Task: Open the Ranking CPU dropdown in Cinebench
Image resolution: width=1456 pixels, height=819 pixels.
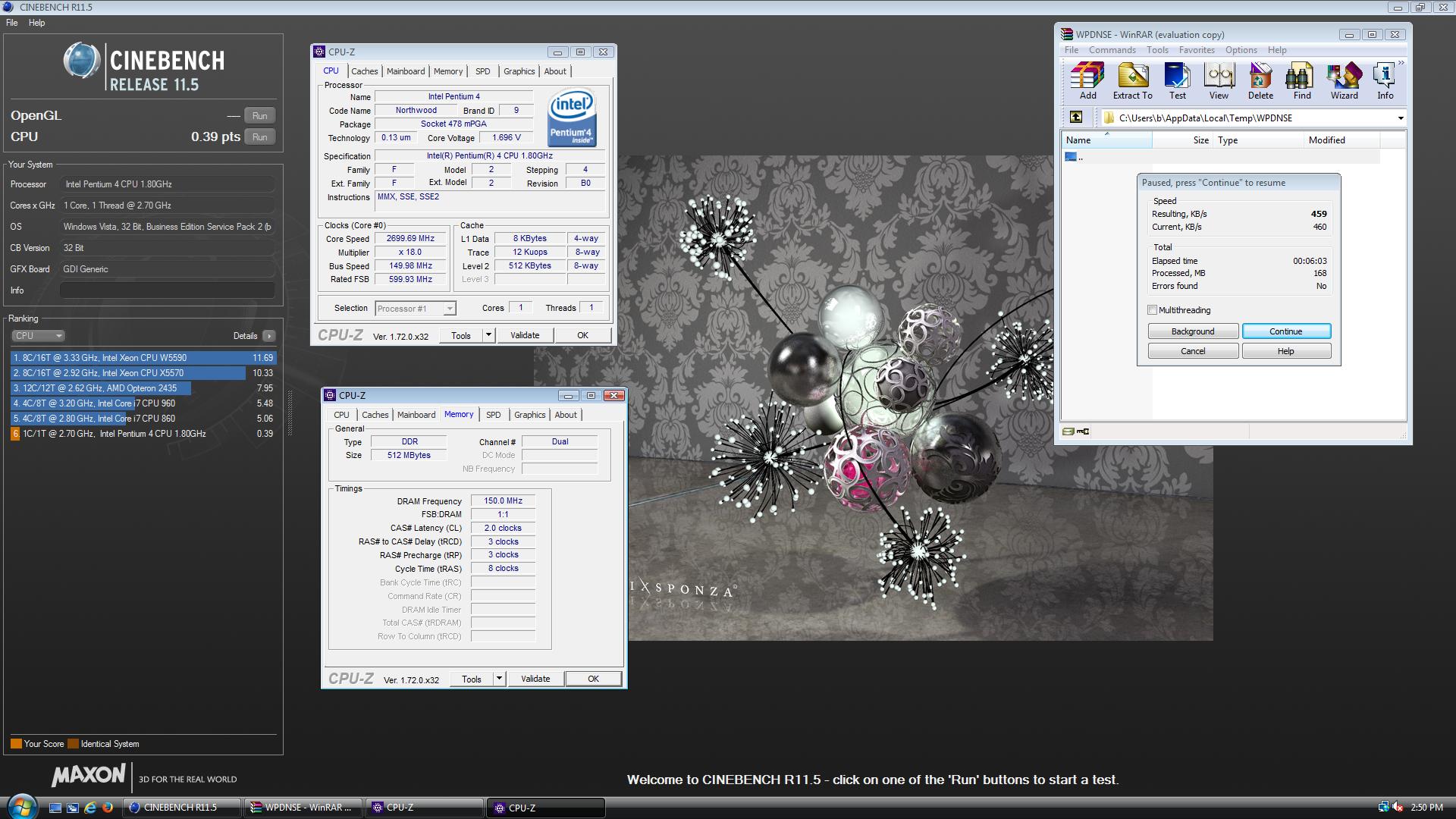Action: 38,336
